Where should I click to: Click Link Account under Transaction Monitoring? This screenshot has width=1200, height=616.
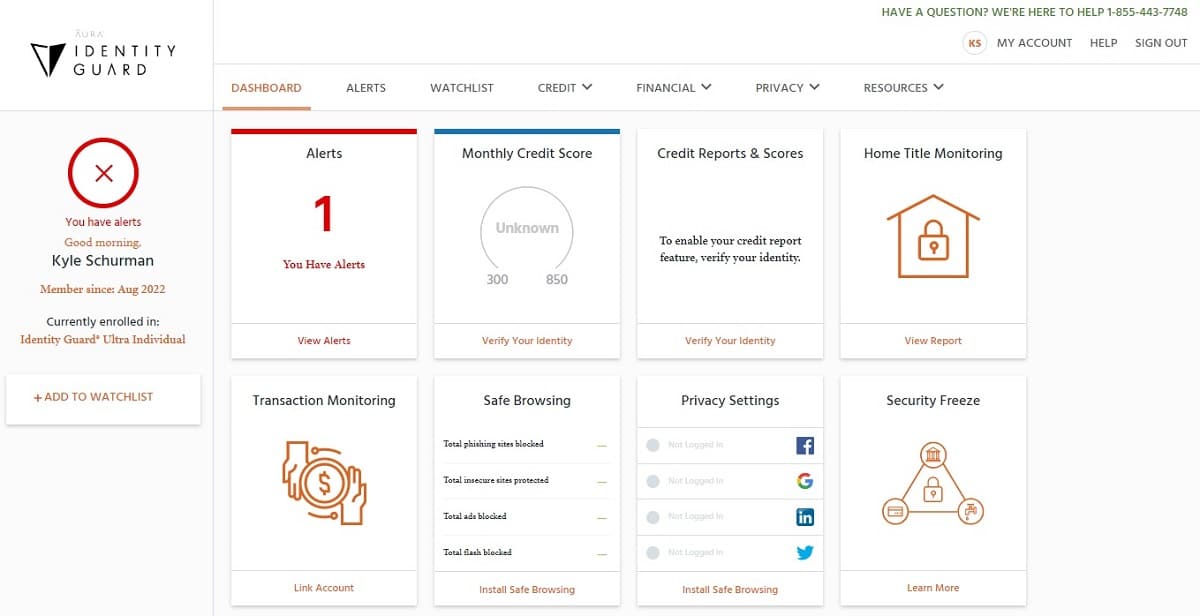324,588
